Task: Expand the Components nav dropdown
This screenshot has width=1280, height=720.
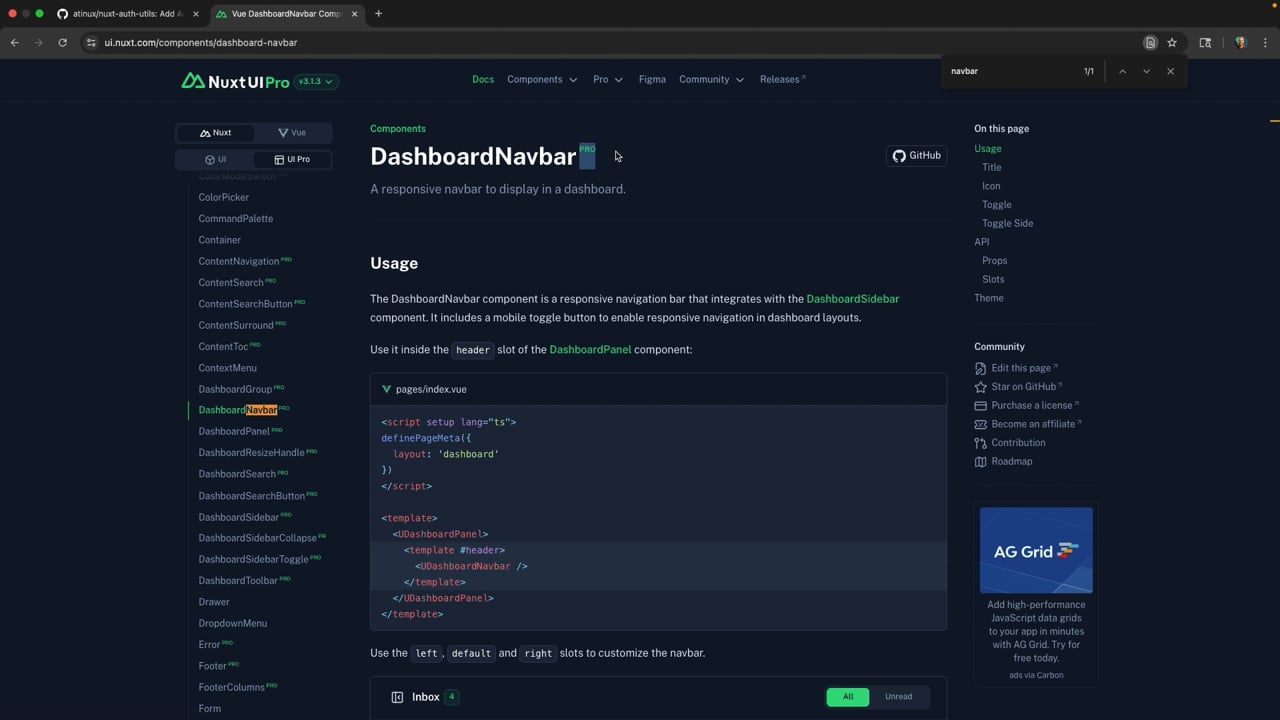Action: coord(542,79)
